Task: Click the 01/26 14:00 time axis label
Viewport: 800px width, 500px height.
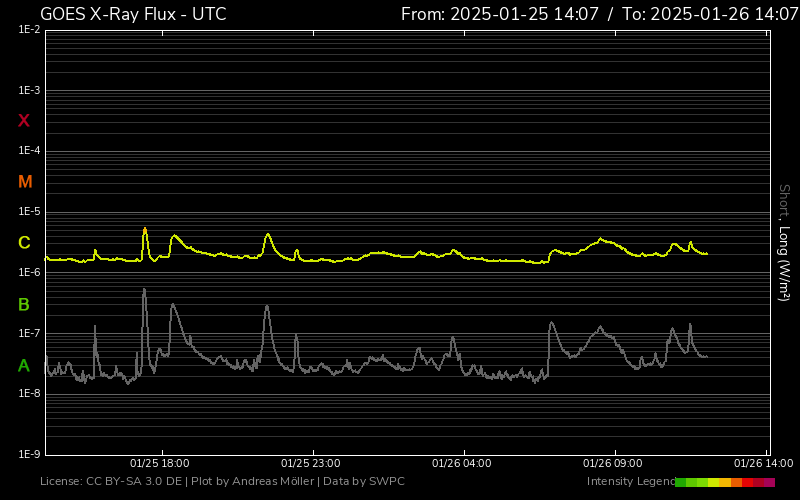Action: pos(762,463)
